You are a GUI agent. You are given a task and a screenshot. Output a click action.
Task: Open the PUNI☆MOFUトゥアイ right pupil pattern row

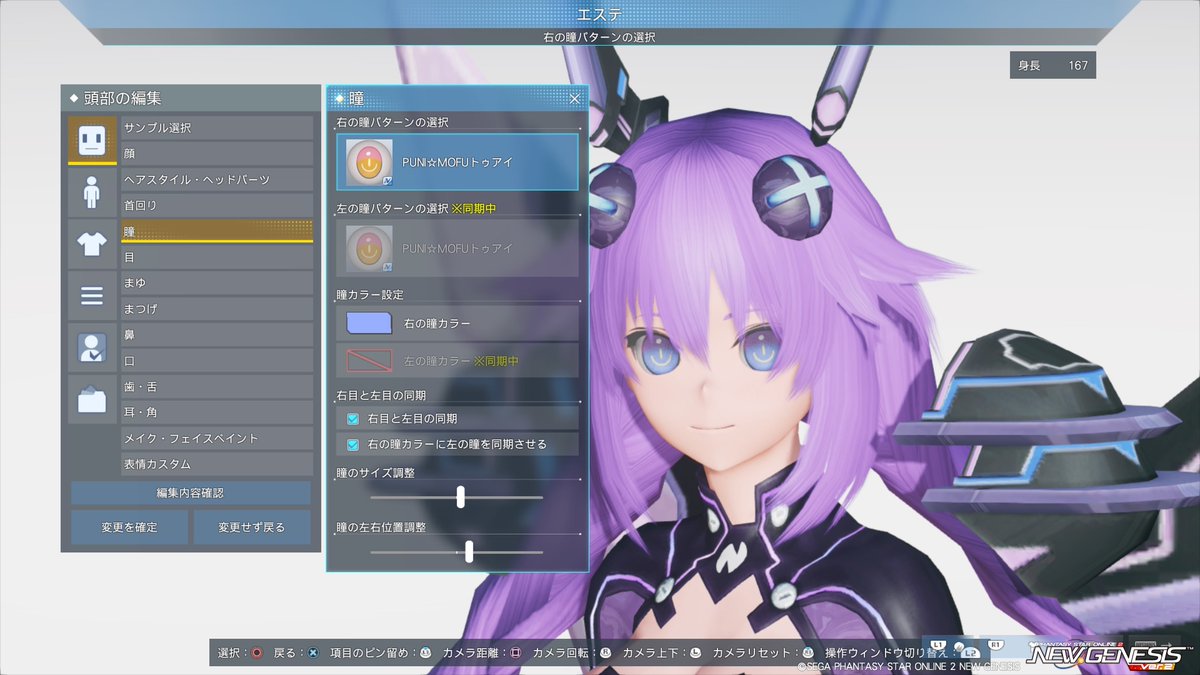[x=457, y=162]
